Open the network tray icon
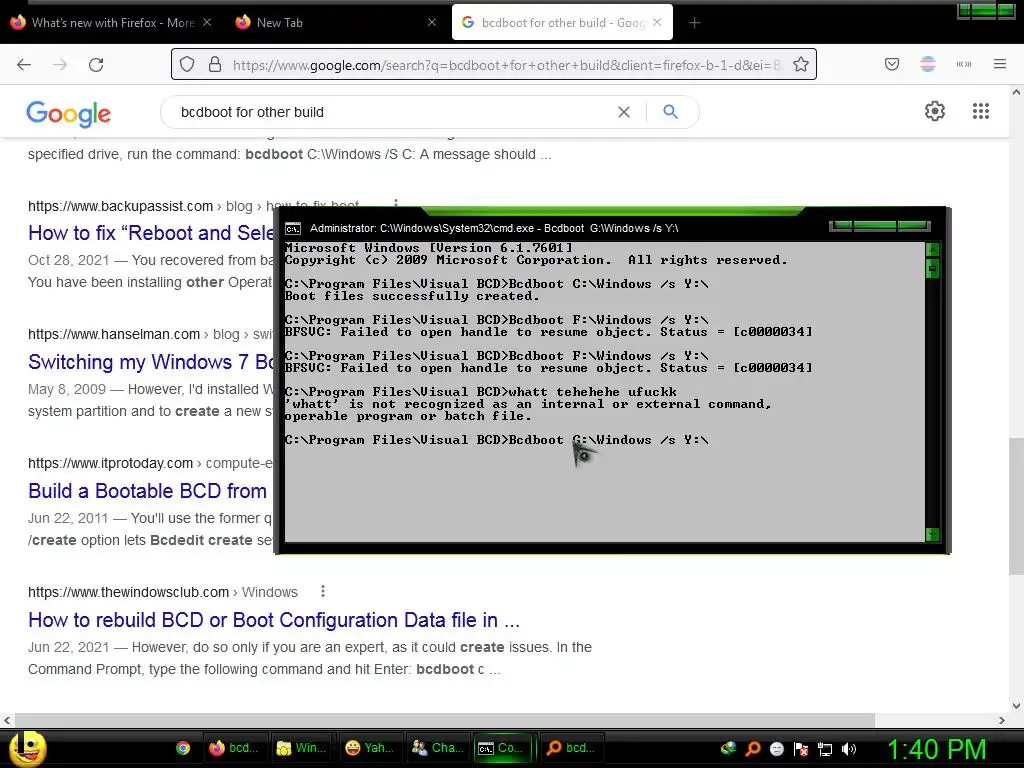Image resolution: width=1024 pixels, height=768 pixels. pyautogui.click(x=825, y=749)
